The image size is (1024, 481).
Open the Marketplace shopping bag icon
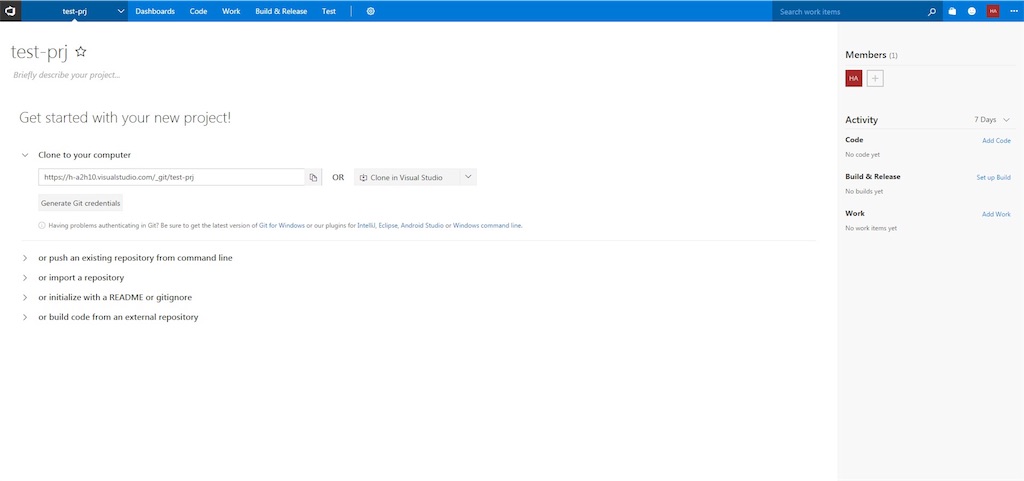click(x=952, y=11)
